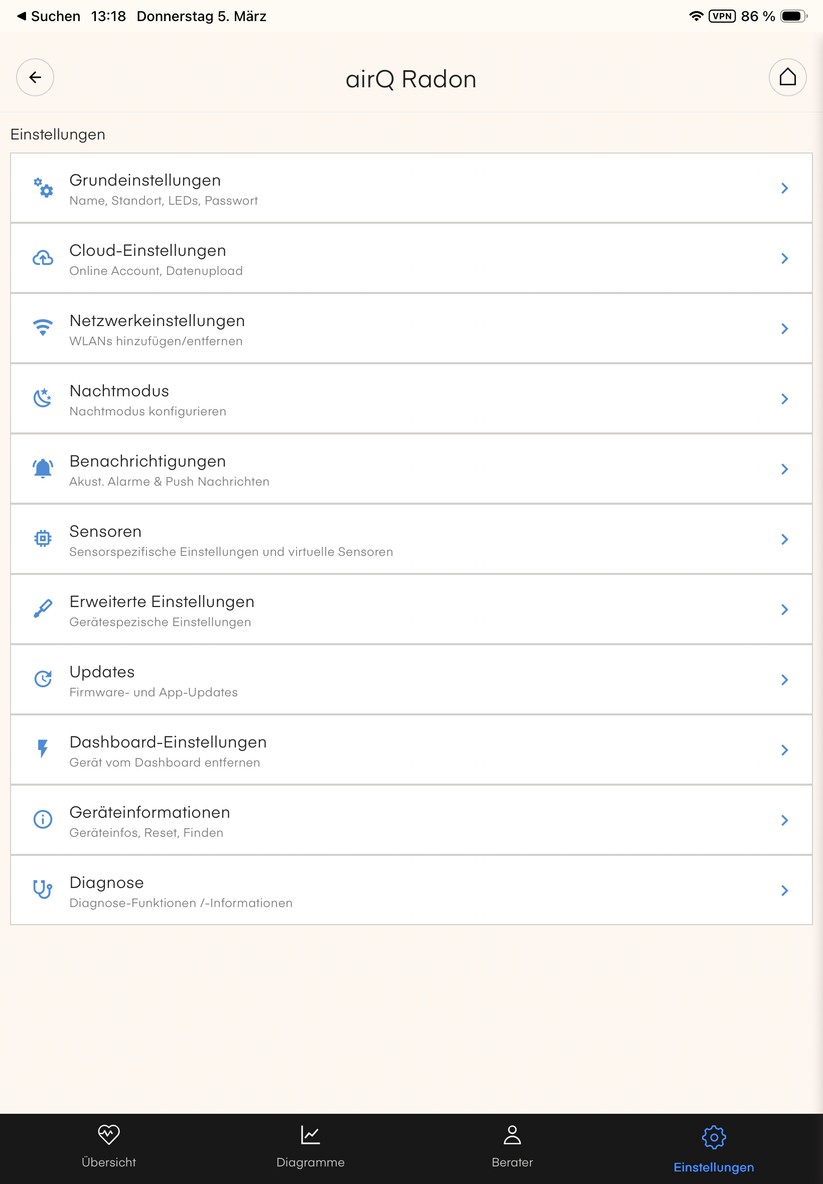Click the screwdriver icon for Erweiterte Einstellungen
This screenshot has width=823, height=1184.
pos(43,609)
